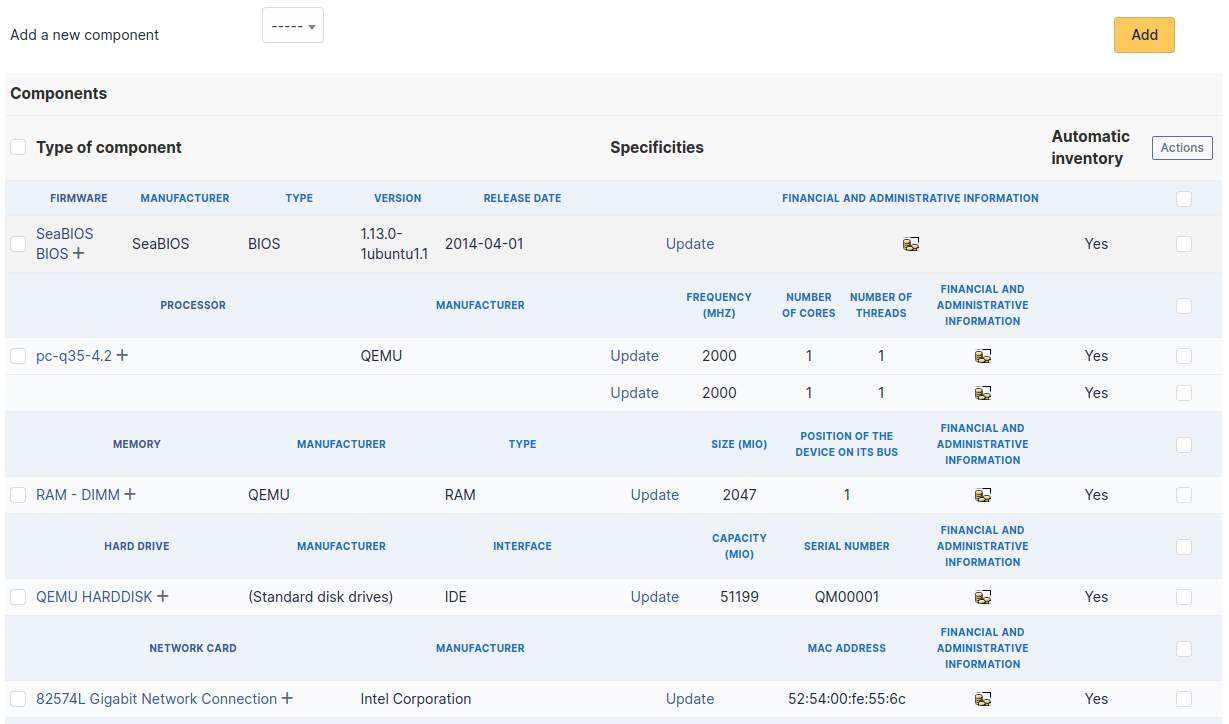The height and width of the screenshot is (724, 1229).
Task: Click the SERIAL NUMBER column header
Action: pyautogui.click(x=847, y=546)
